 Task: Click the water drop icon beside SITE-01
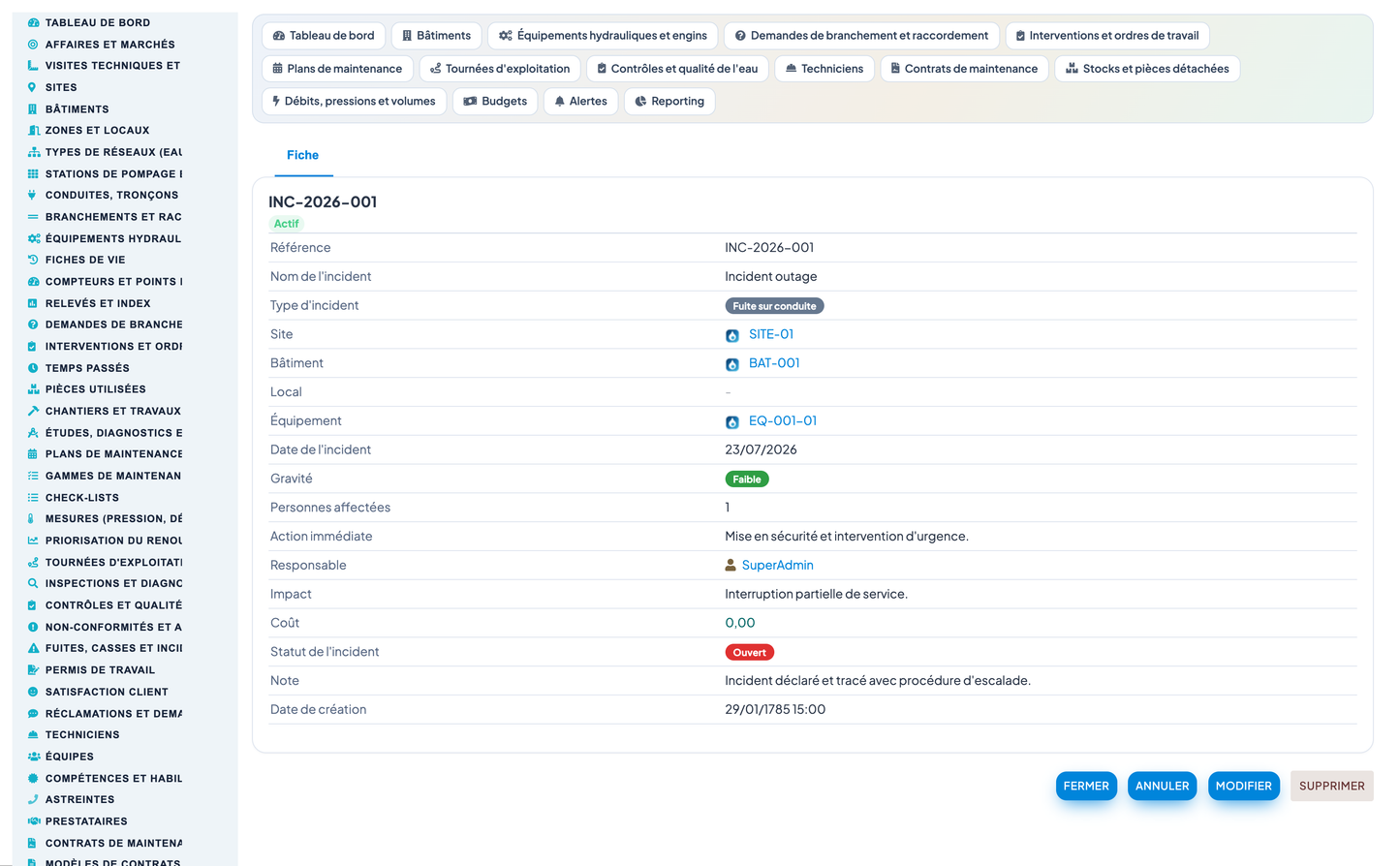pyautogui.click(x=732, y=335)
